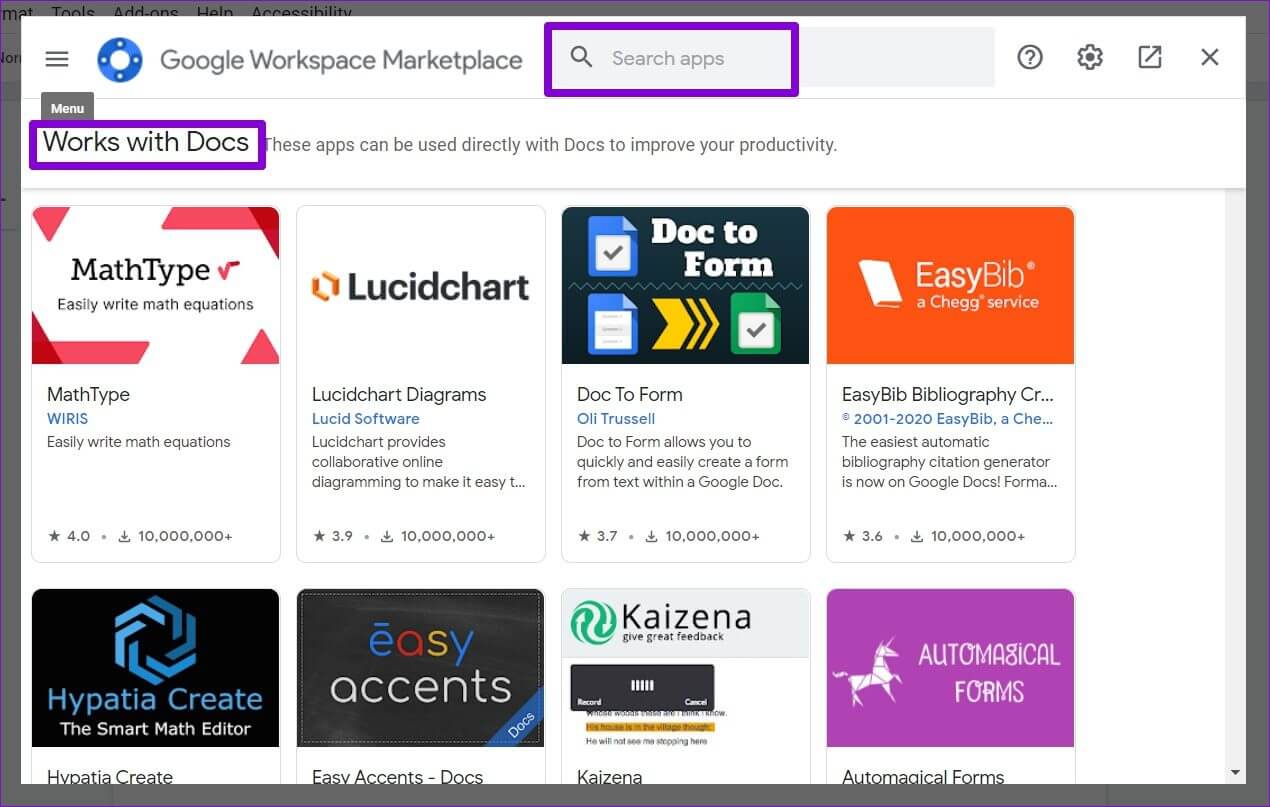Select the MathType app title
The width and height of the screenshot is (1270, 807).
pyautogui.click(x=89, y=394)
